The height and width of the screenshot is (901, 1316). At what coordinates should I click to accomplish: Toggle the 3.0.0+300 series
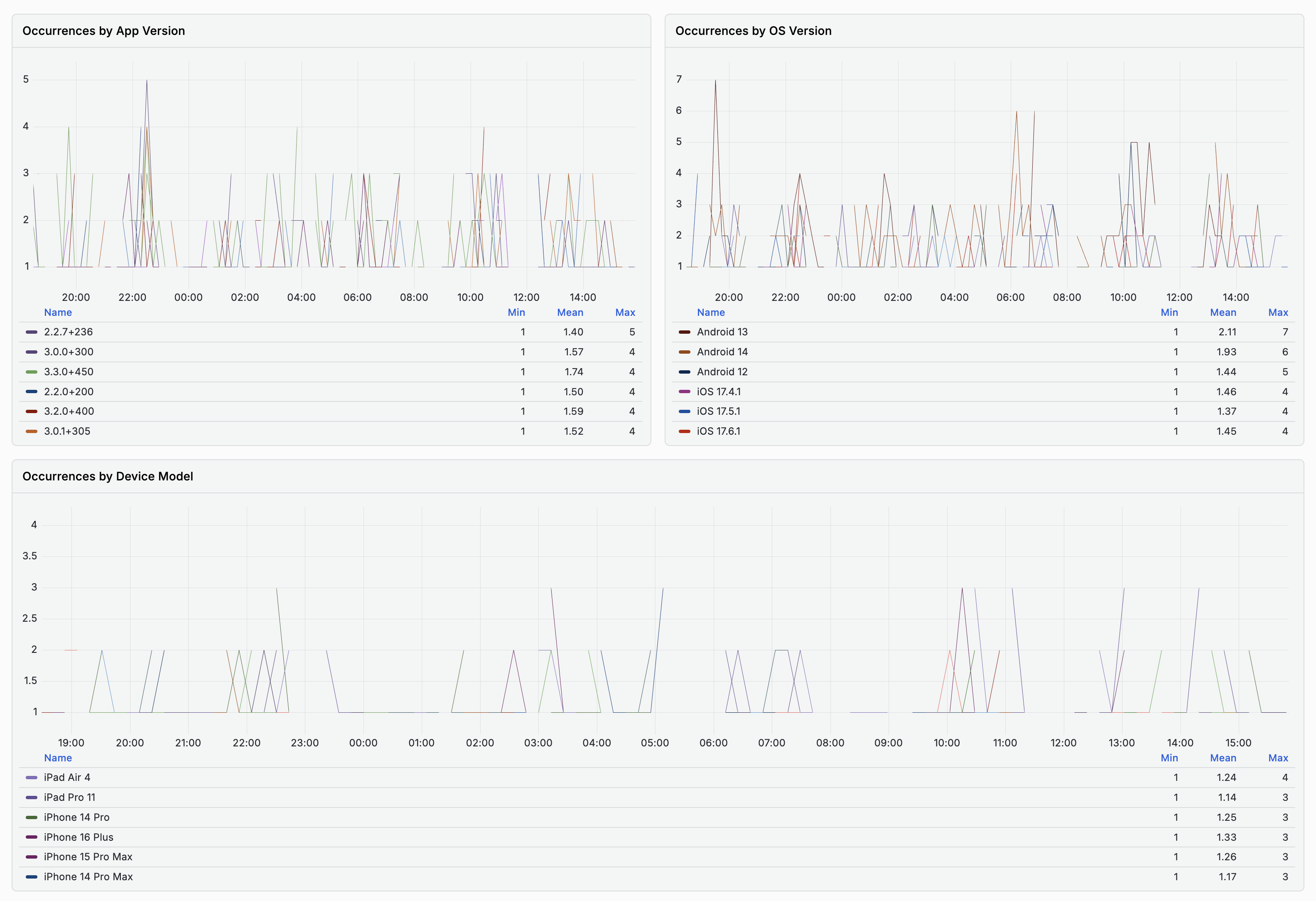pyautogui.click(x=69, y=352)
